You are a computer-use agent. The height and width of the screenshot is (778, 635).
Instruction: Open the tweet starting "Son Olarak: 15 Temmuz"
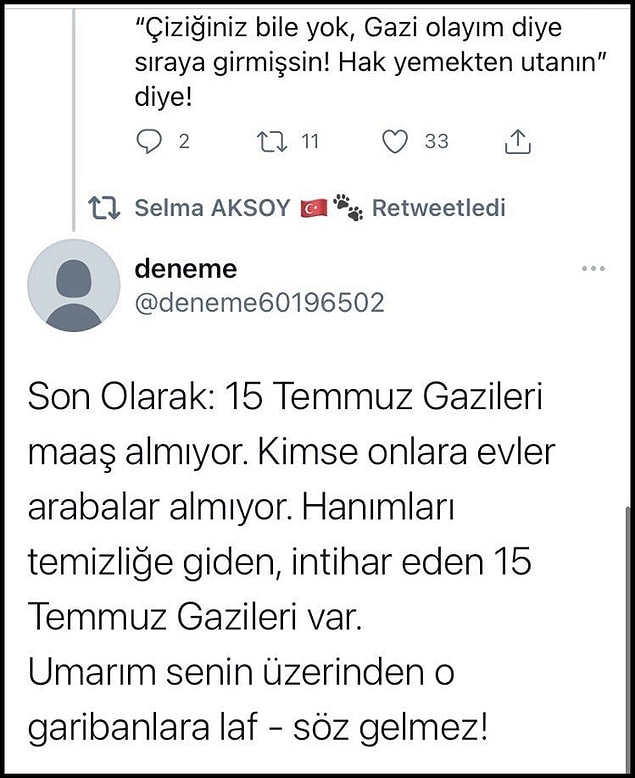(291, 563)
